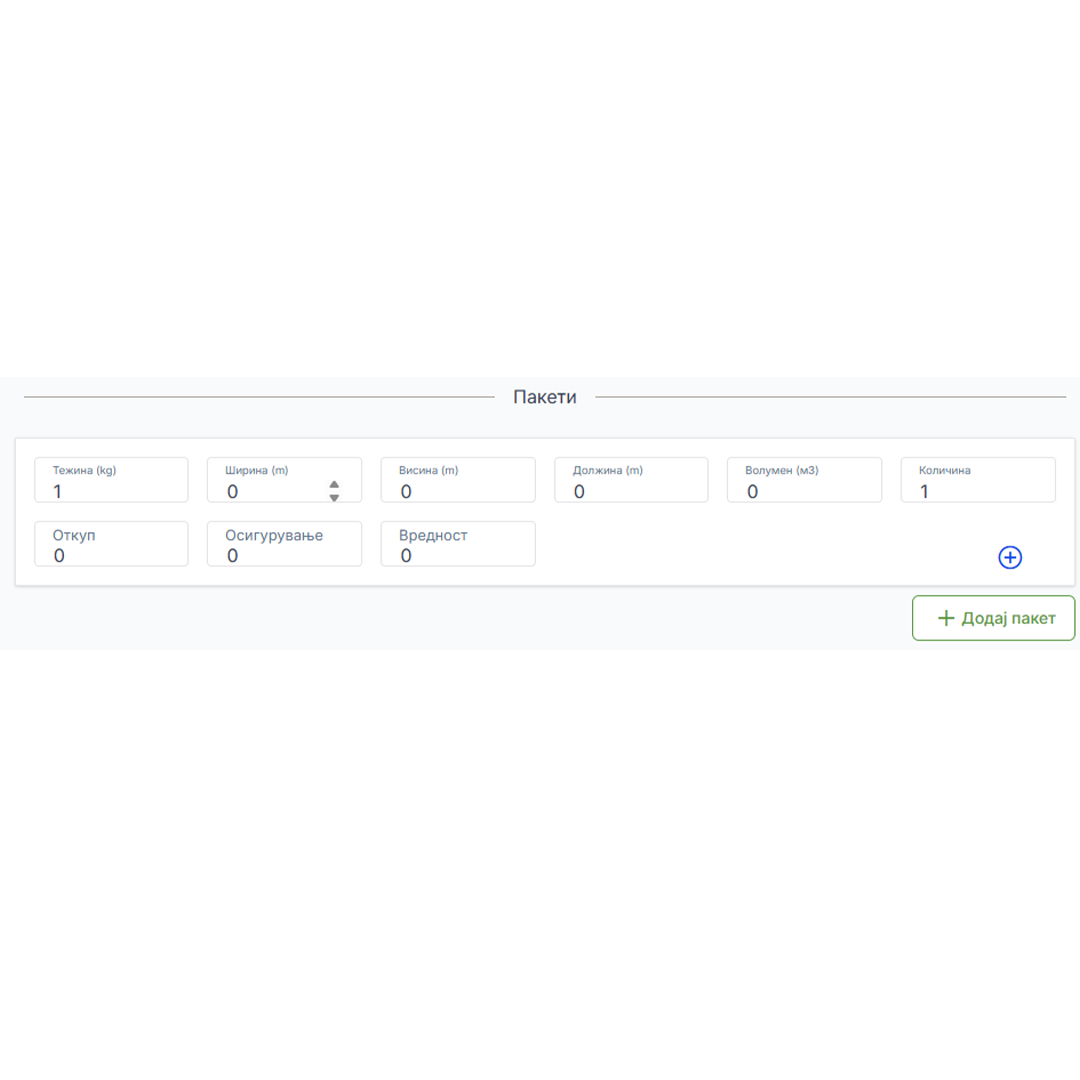Click the green plus sign in Додај пакет

pos(946,618)
